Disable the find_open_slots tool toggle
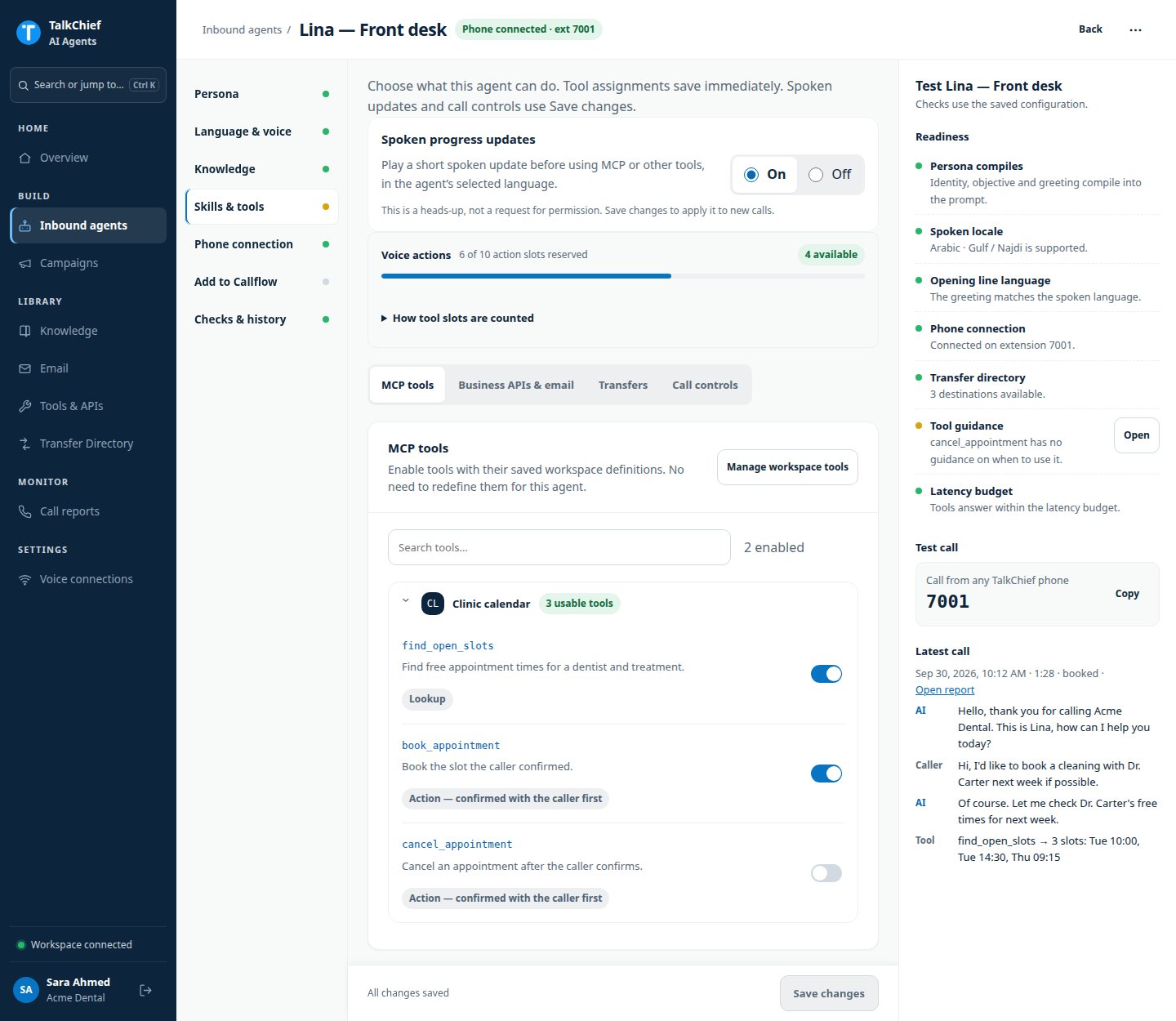 coord(826,674)
